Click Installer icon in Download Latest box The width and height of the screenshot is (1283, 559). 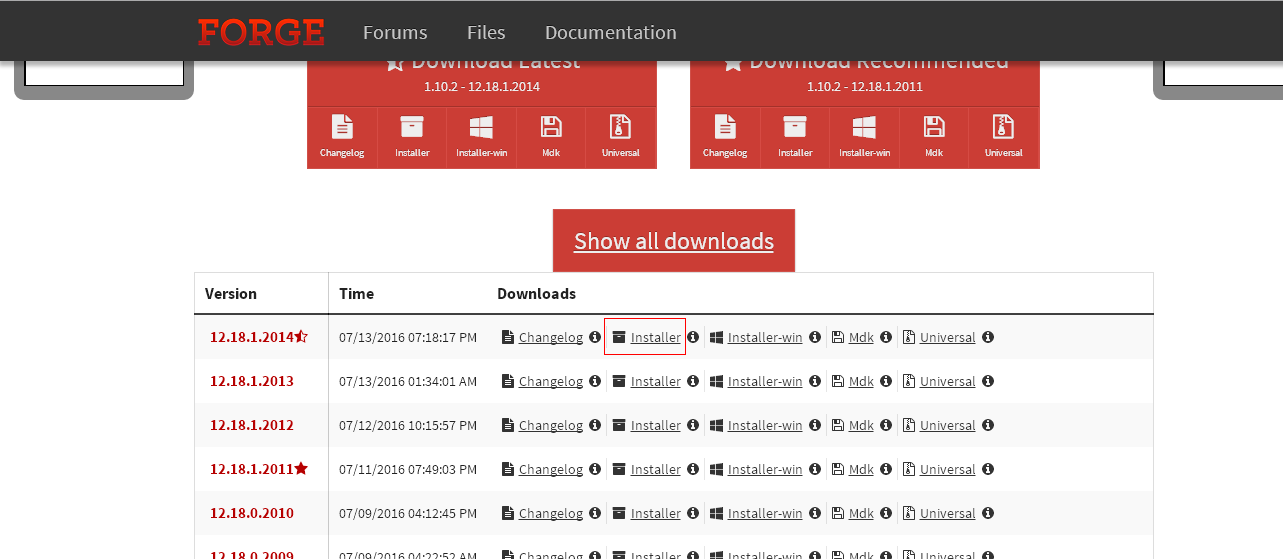point(412,128)
